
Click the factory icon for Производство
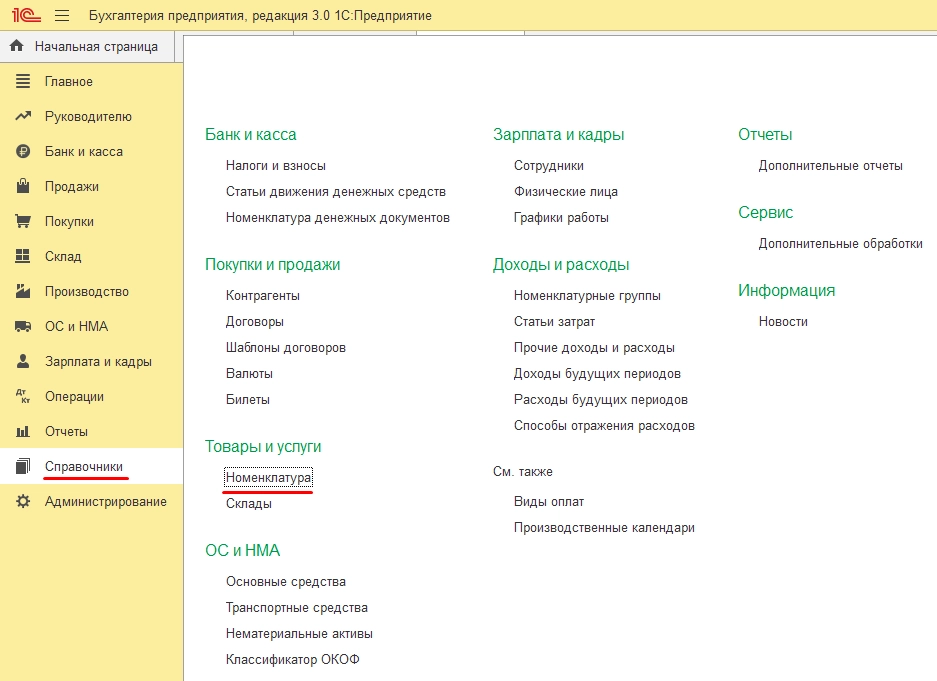pos(23,291)
